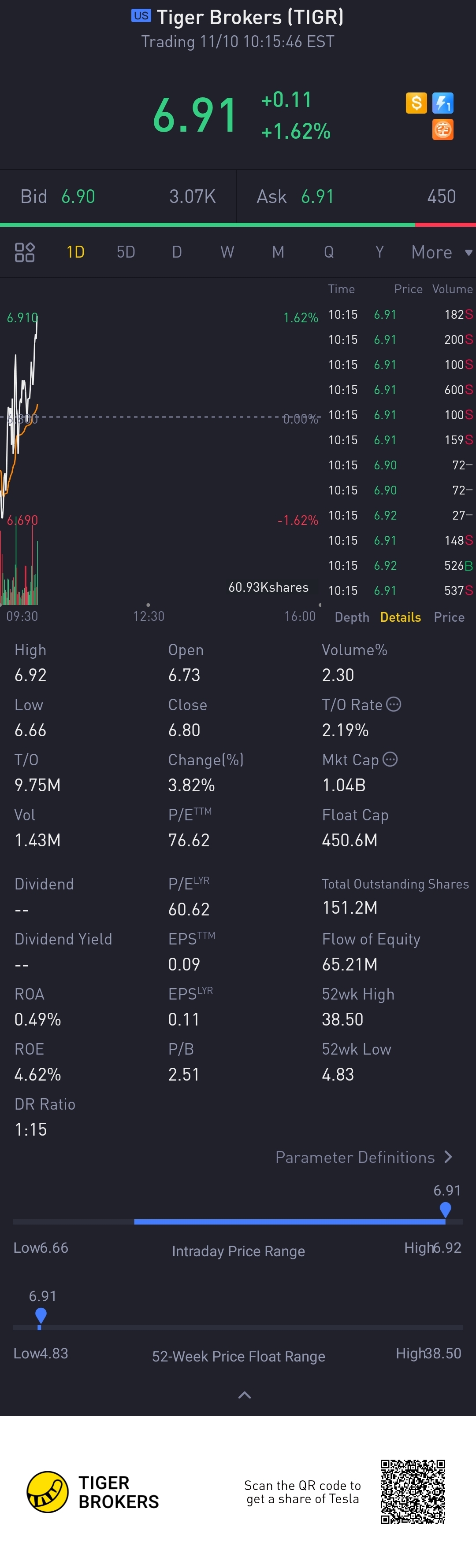Tap the QR code image
Image resolution: width=476 pixels, height=1568 pixels.
click(413, 1491)
